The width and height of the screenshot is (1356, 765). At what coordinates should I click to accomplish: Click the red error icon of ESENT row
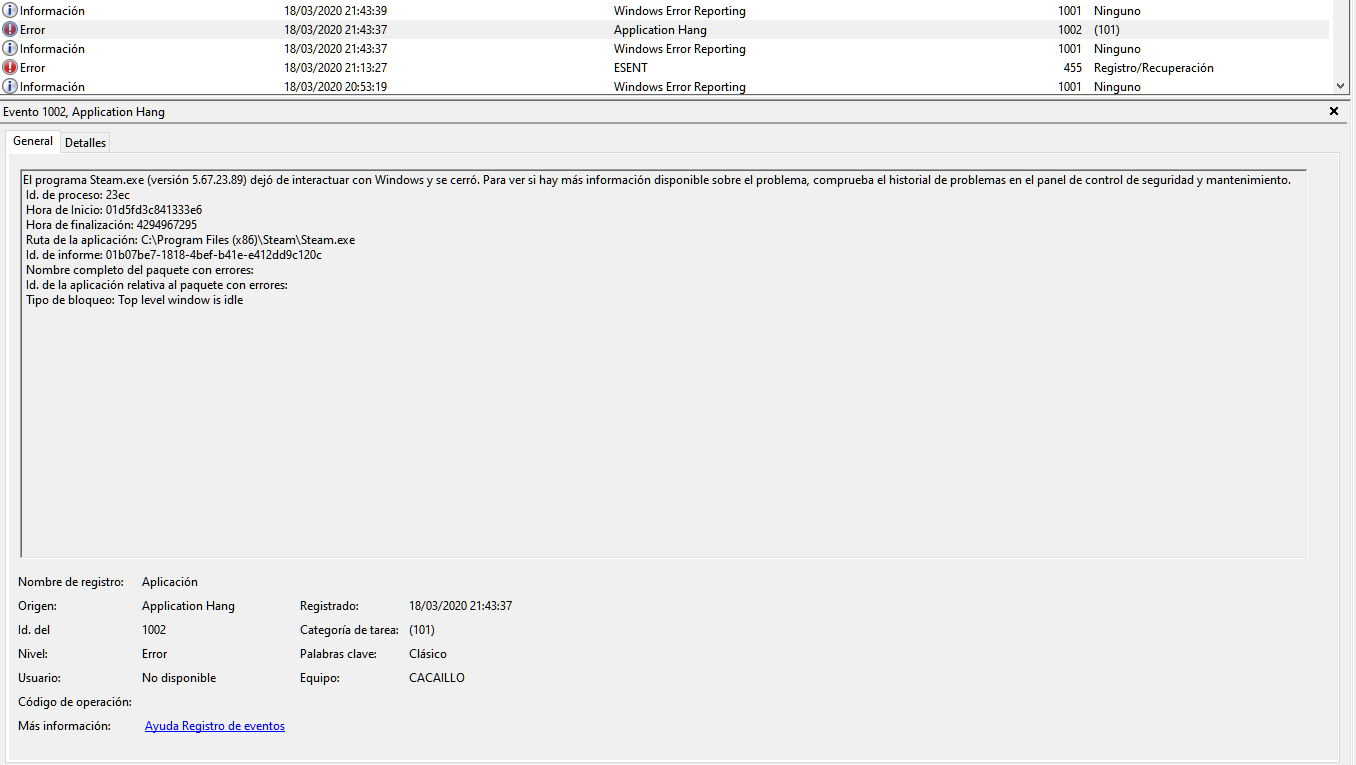(10, 68)
